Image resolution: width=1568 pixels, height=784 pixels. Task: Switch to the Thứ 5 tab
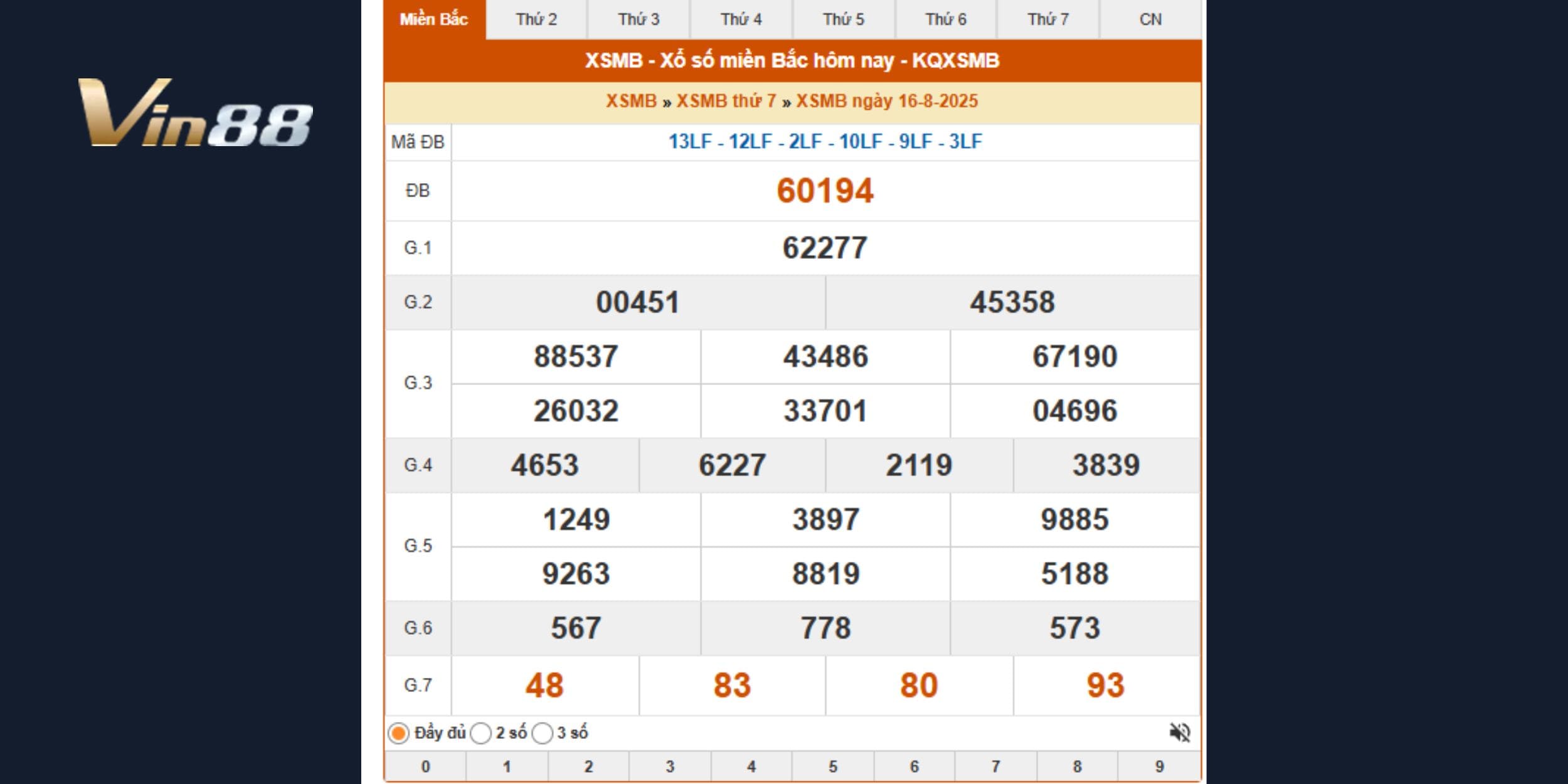pyautogui.click(x=844, y=19)
